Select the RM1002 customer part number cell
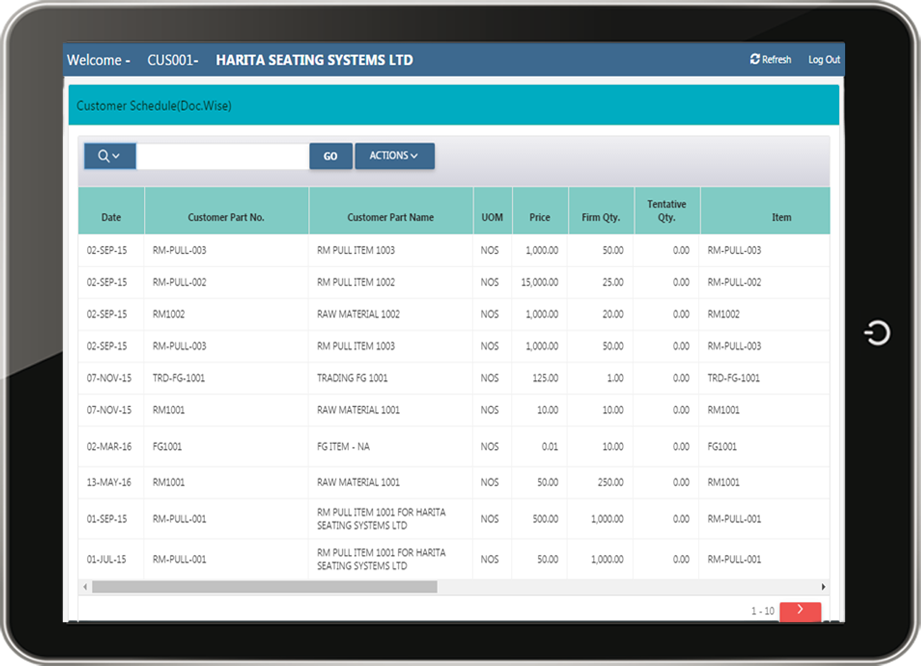 169,314
